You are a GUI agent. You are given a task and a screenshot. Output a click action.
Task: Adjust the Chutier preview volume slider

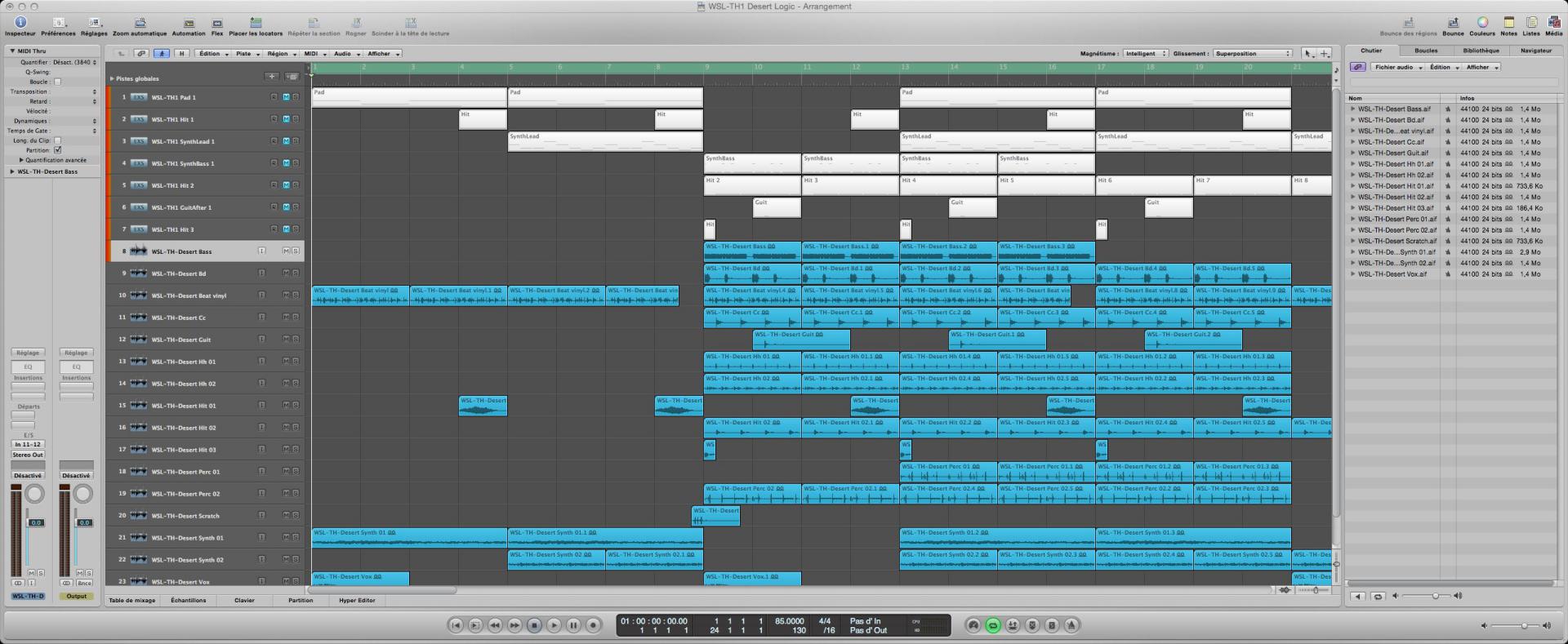tap(1428, 597)
